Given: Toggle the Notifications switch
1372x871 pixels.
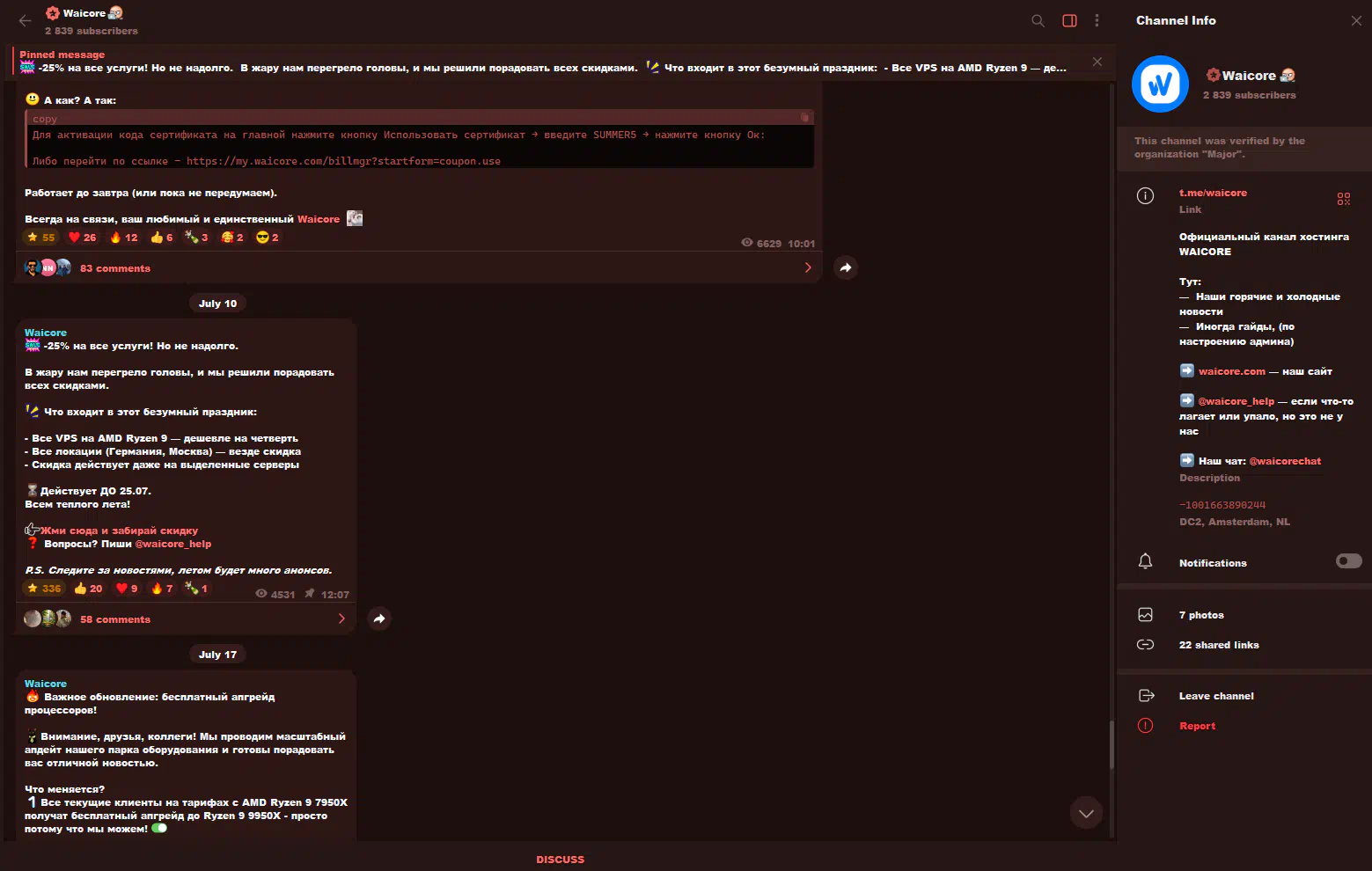Looking at the screenshot, I should tap(1348, 561).
